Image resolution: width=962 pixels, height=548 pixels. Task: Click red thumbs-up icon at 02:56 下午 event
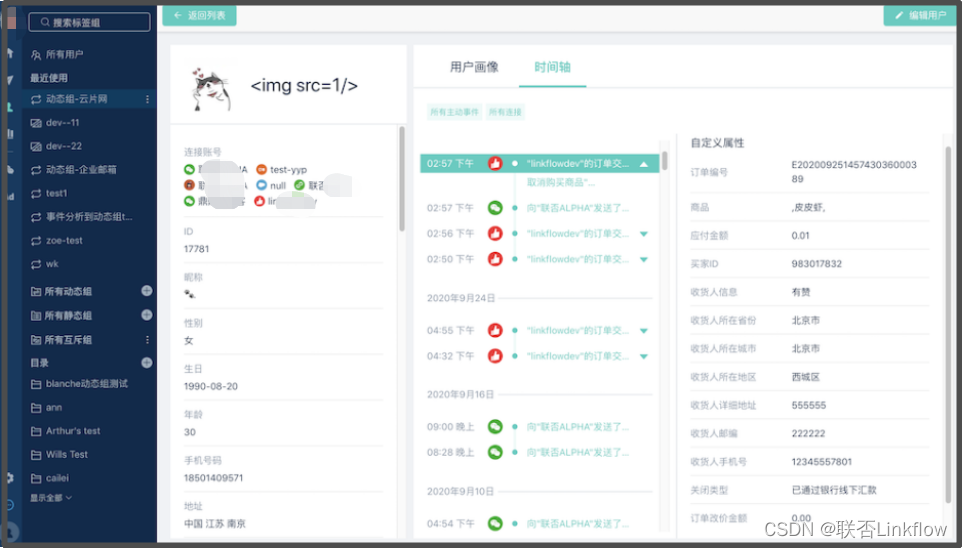[x=494, y=234]
